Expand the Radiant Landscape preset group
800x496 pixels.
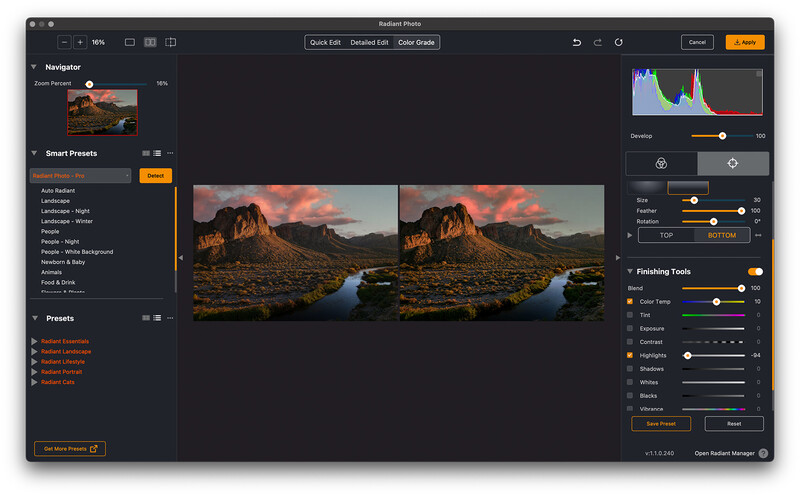click(x=34, y=351)
